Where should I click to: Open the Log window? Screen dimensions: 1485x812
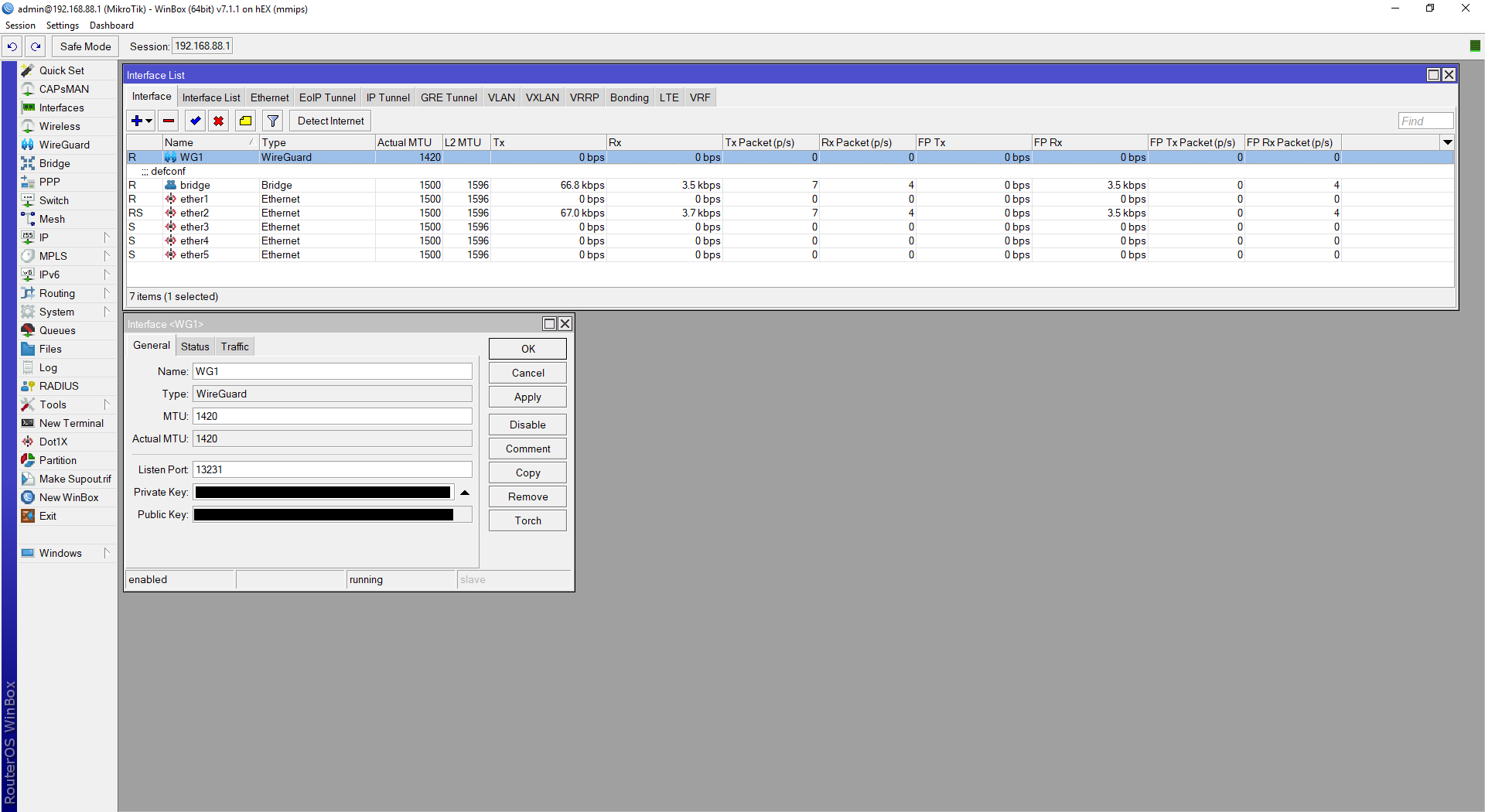click(48, 367)
